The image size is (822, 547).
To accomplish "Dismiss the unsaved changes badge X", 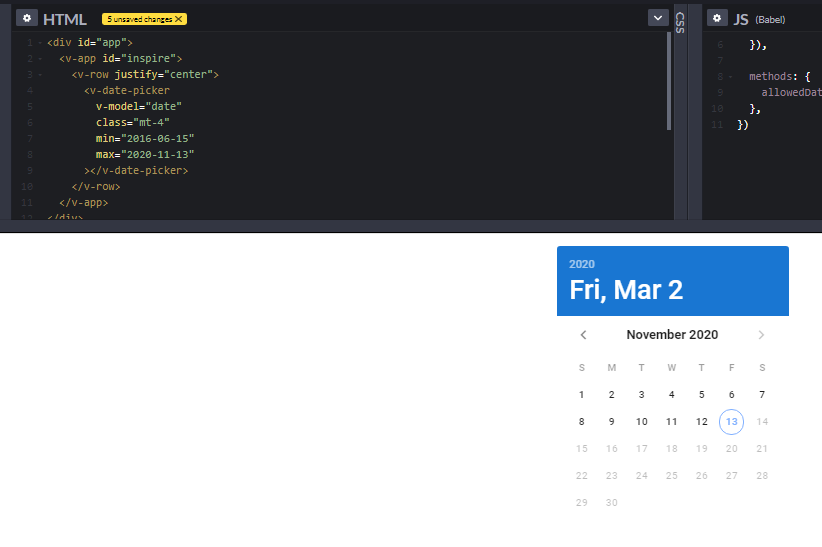I will [x=178, y=19].
